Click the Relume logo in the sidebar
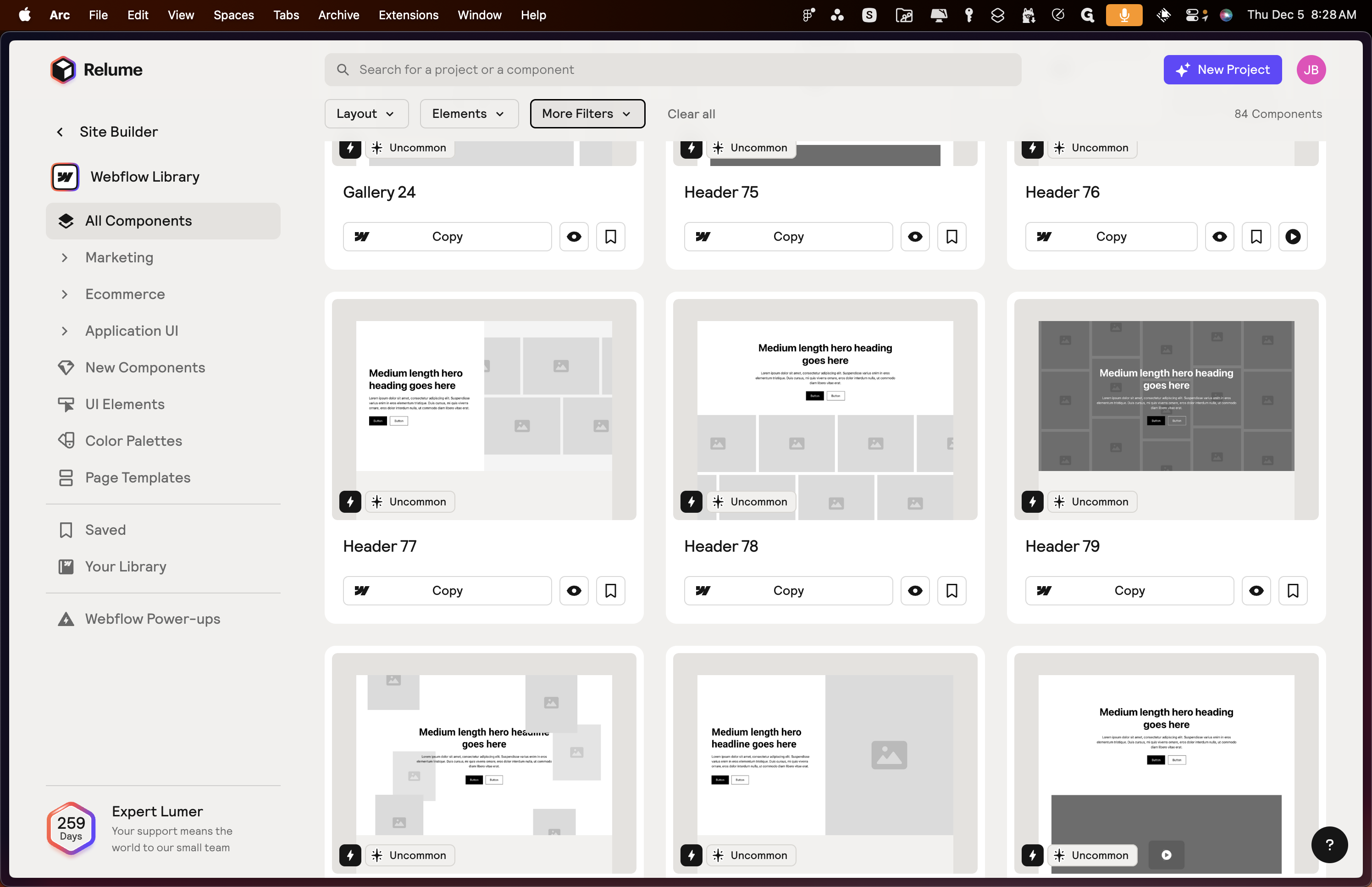Viewport: 1372px width, 887px height. [x=95, y=70]
